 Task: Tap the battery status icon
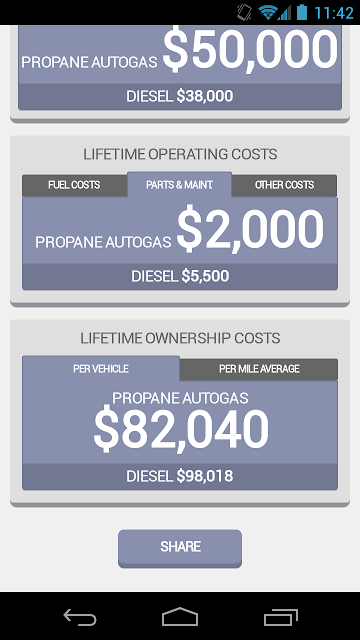302,12
